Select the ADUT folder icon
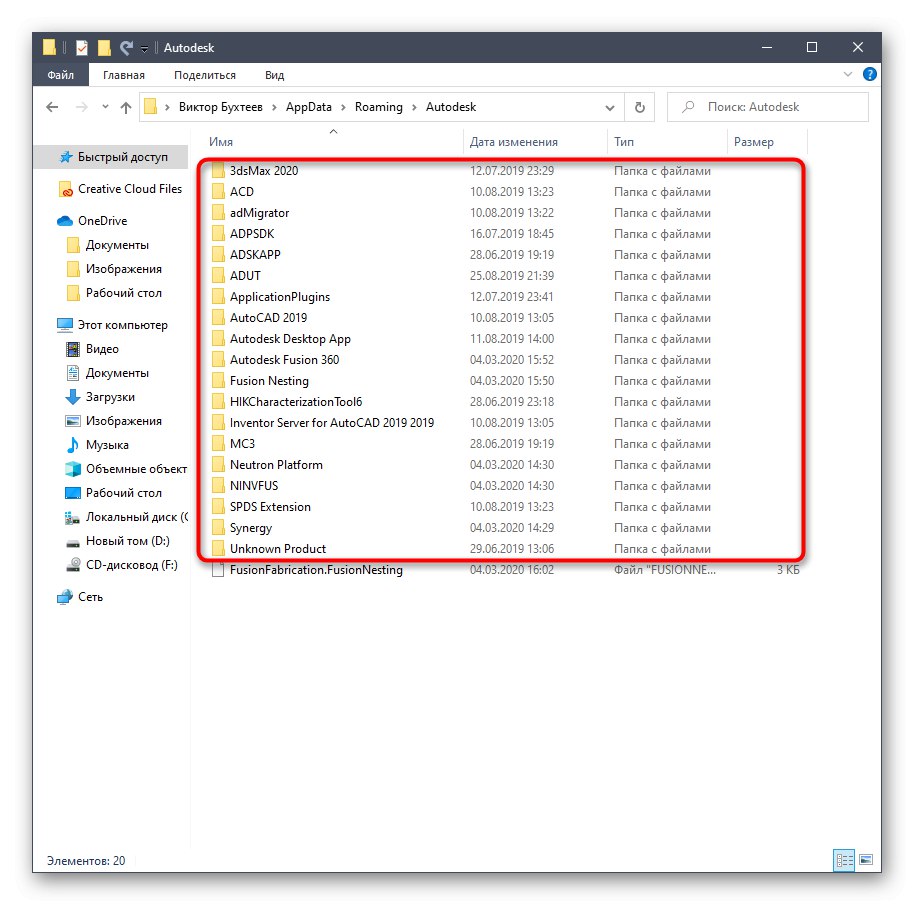 pyautogui.click(x=218, y=276)
